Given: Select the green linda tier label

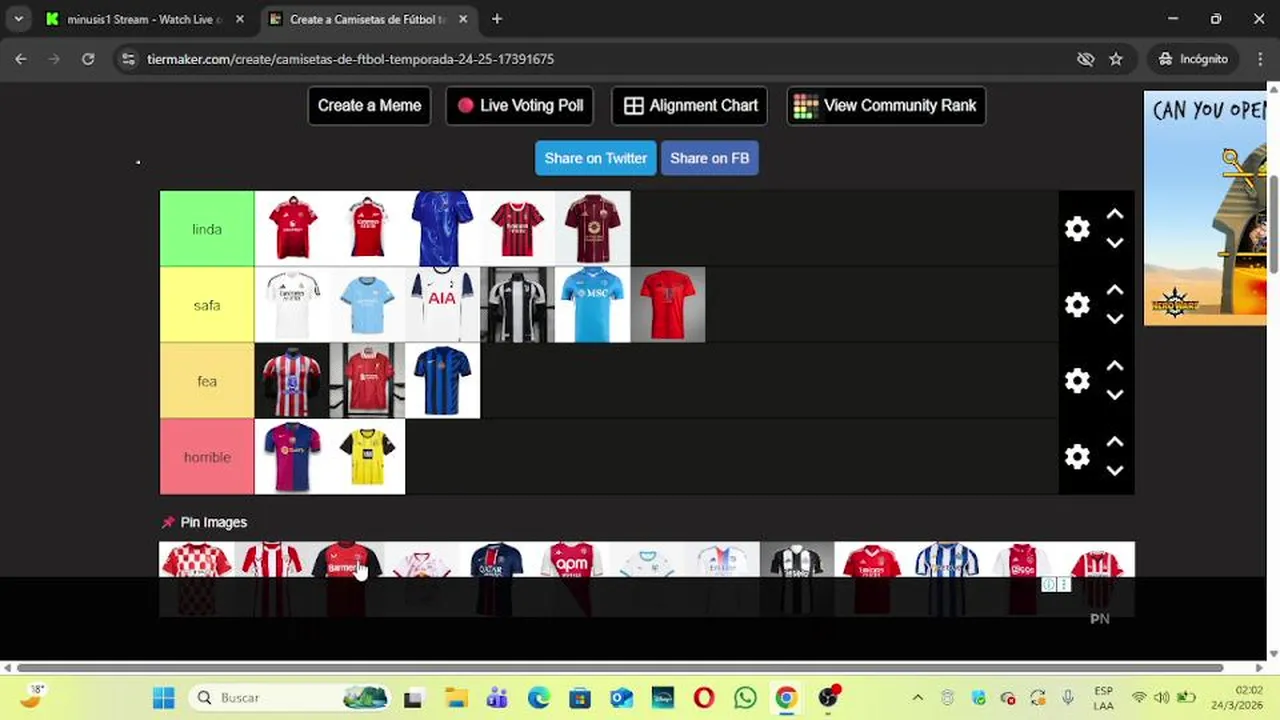Looking at the screenshot, I should coord(207,229).
